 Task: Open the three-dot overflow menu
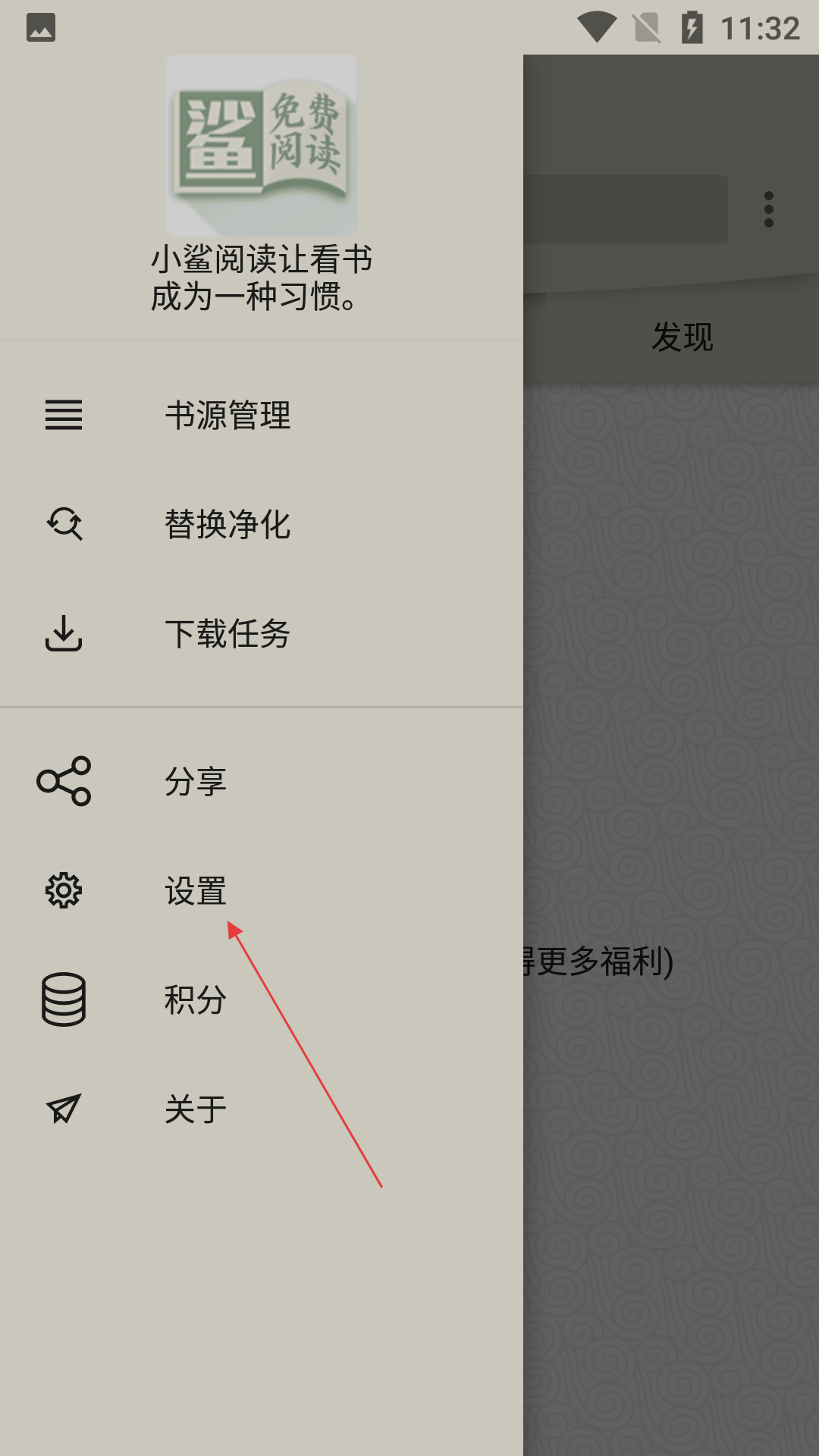tap(769, 209)
